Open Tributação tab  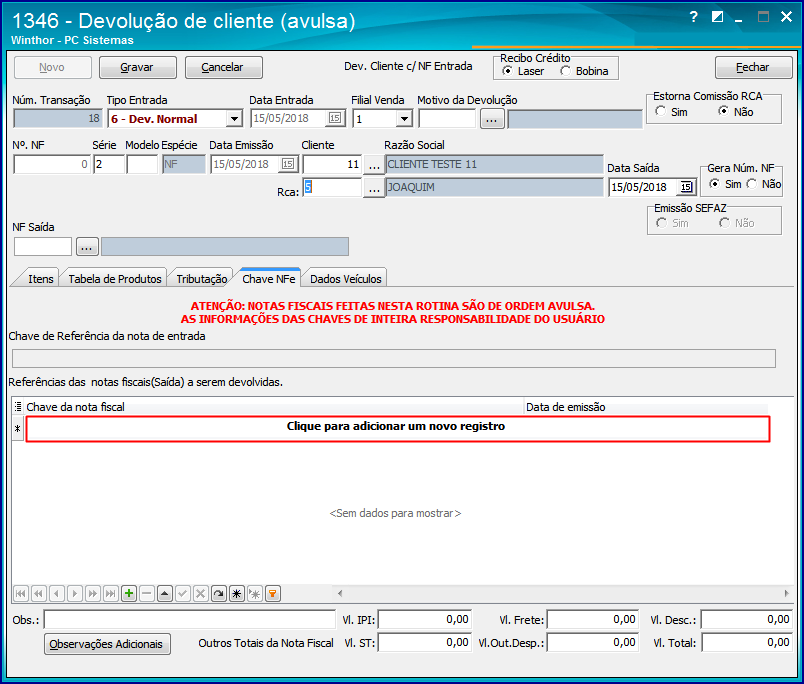(202, 278)
